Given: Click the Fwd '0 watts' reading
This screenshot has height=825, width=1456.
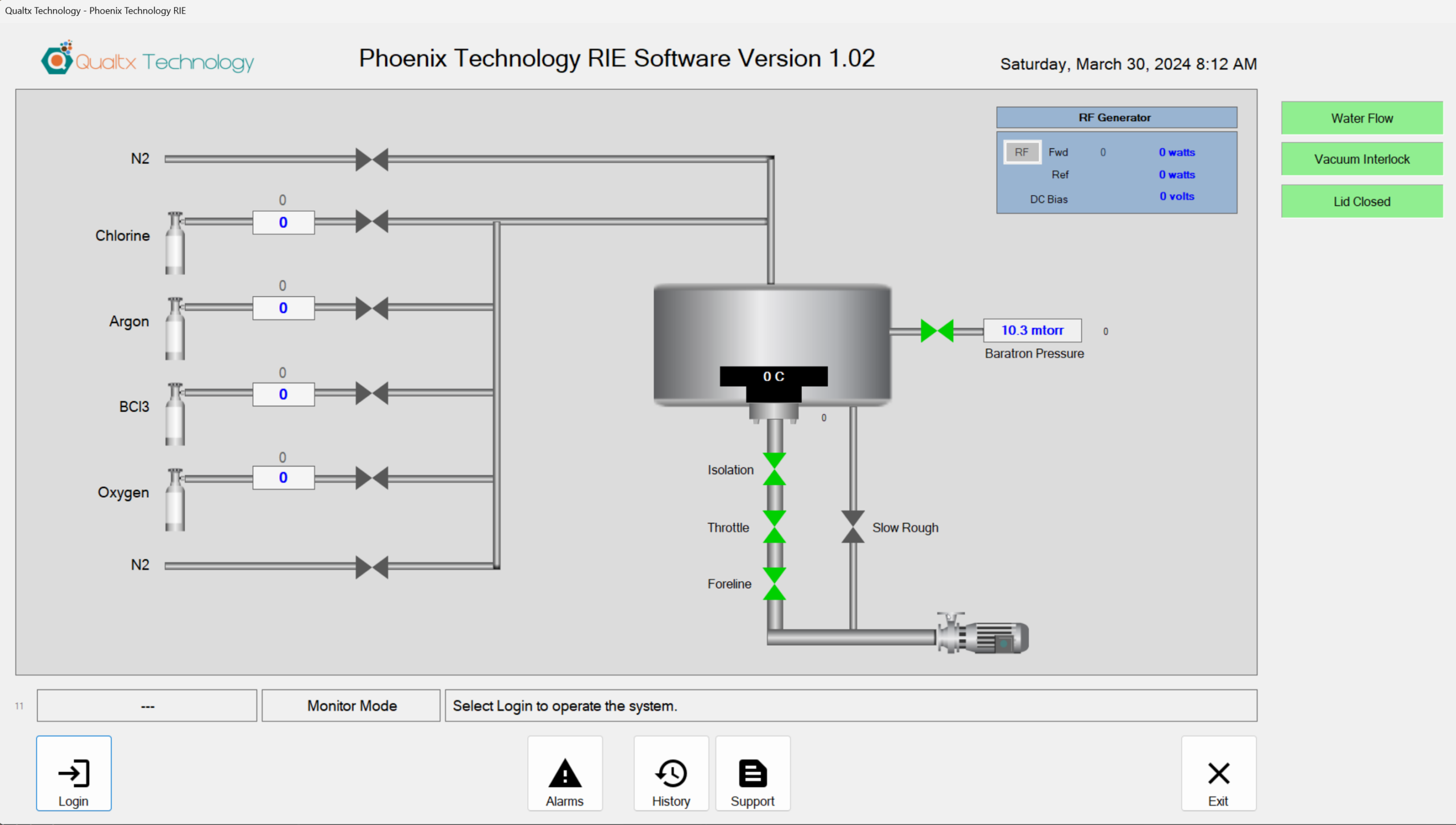Looking at the screenshot, I should 1177,152.
